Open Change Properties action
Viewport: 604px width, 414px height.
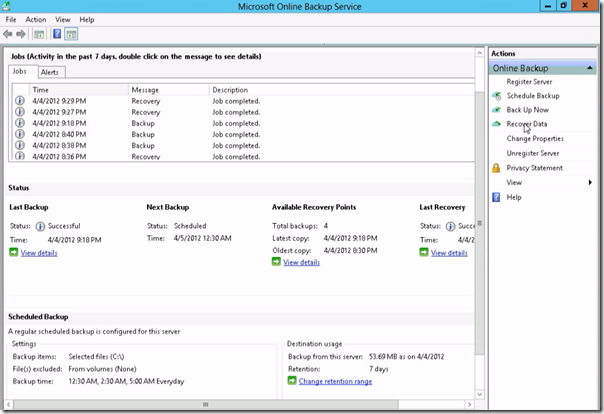(x=535, y=139)
